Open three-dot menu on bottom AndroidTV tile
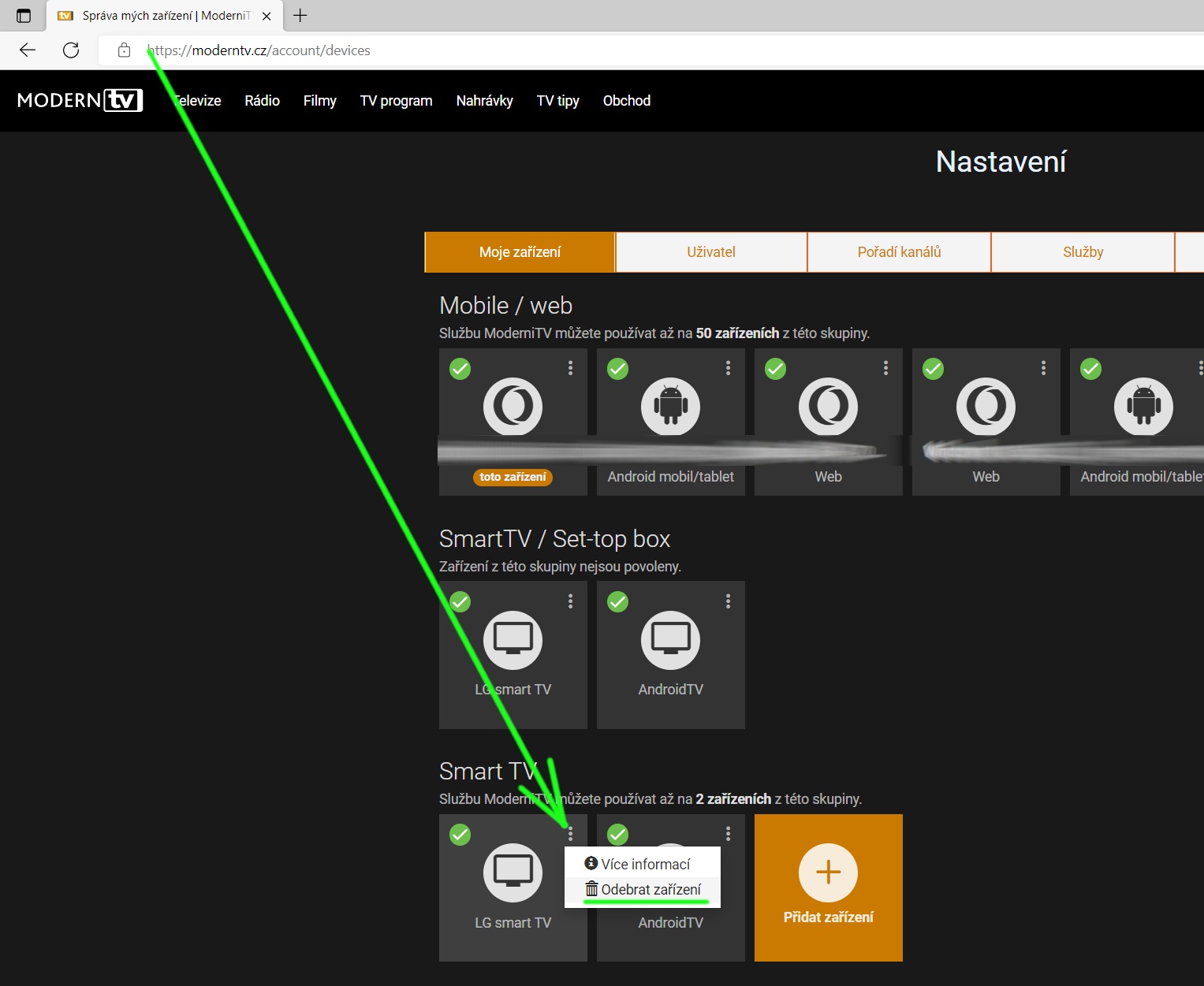 729,834
